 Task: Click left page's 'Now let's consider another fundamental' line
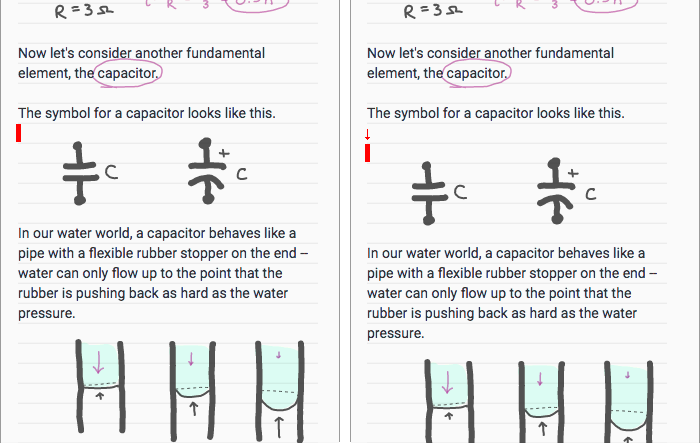click(x=142, y=53)
